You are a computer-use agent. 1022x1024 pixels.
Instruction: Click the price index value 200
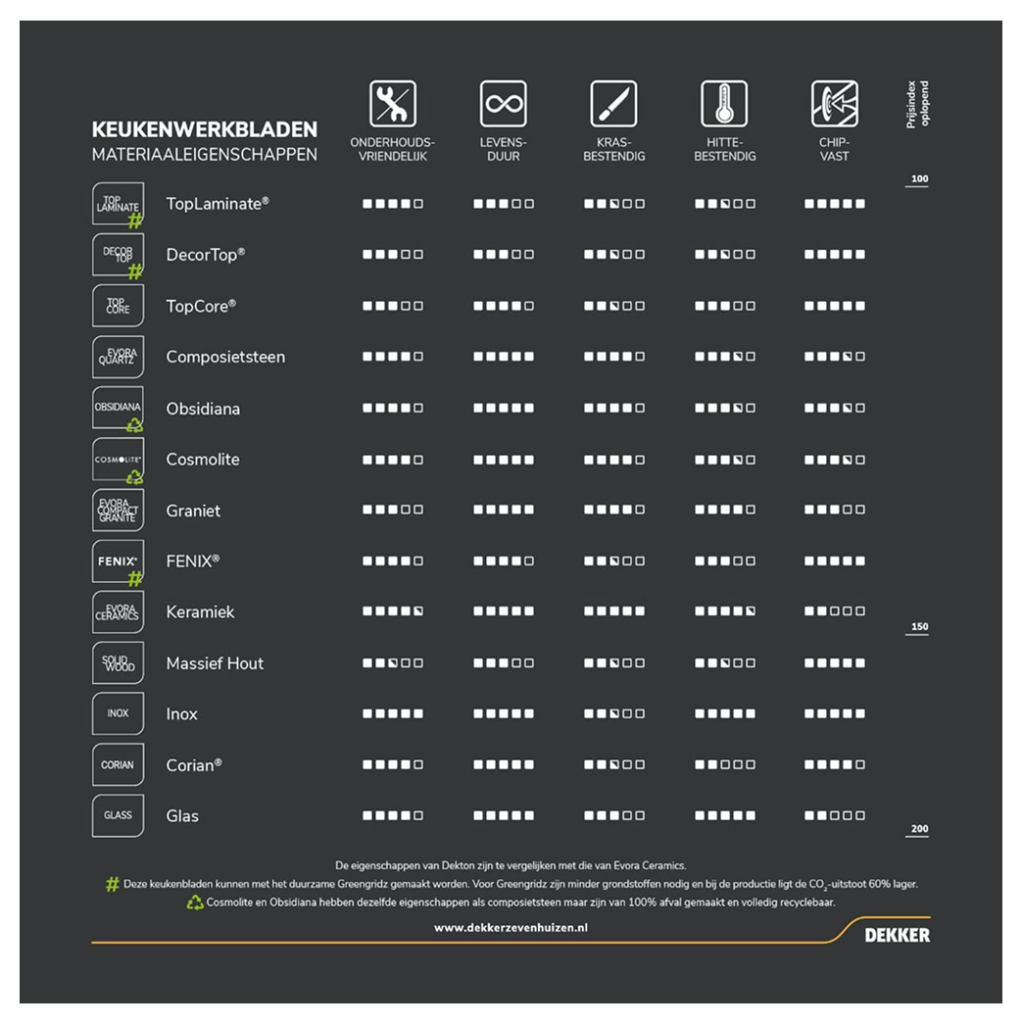[919, 829]
